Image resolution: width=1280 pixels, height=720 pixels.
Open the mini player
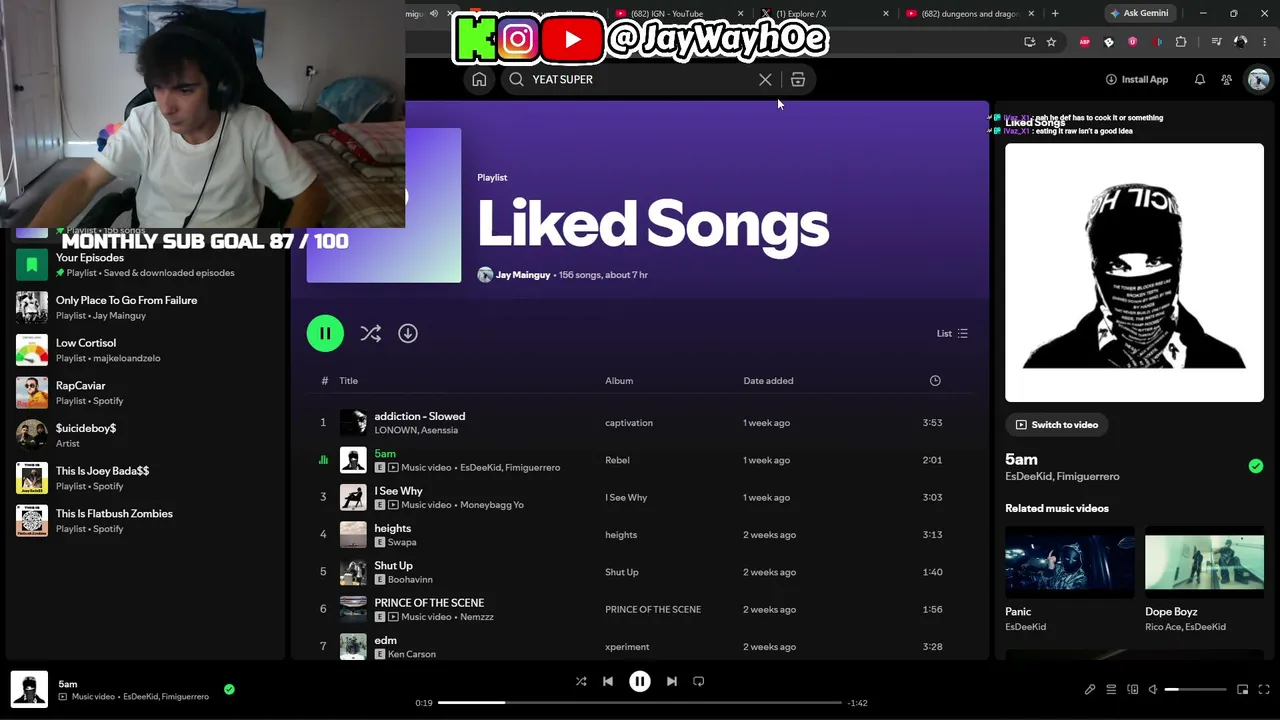[1243, 689]
